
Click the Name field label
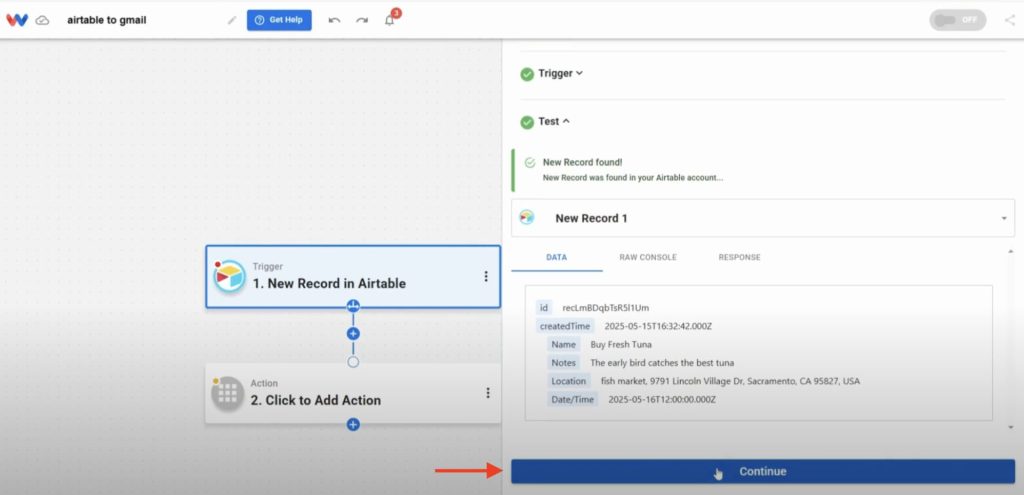point(564,344)
